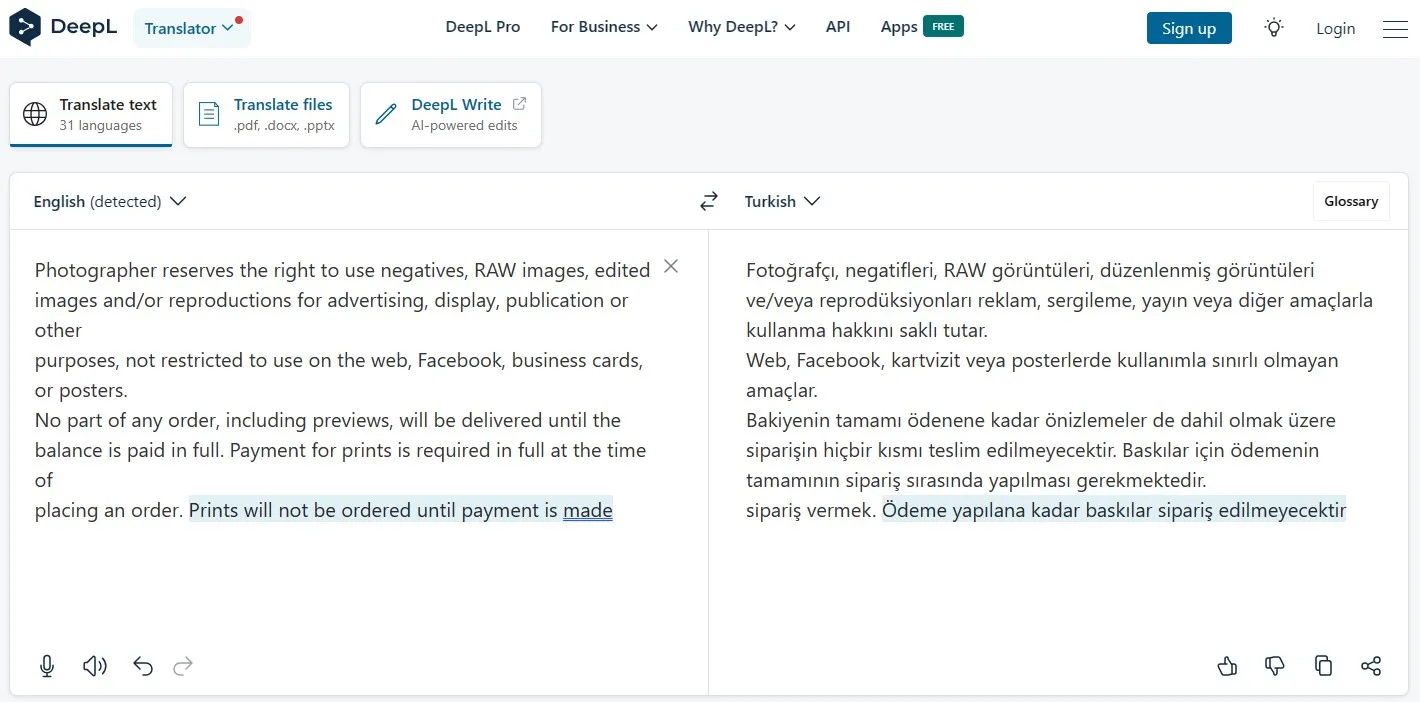Click the DeepL logo
The image size is (1420, 702).
click(x=62, y=27)
